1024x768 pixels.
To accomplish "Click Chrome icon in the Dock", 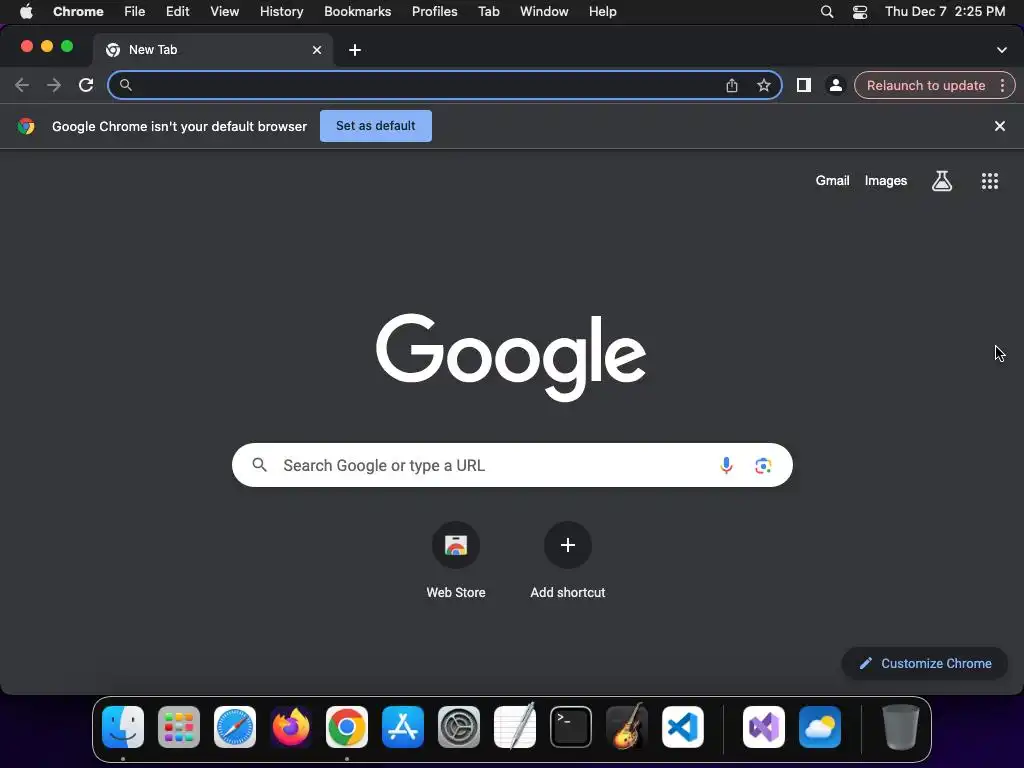I will tap(347, 727).
